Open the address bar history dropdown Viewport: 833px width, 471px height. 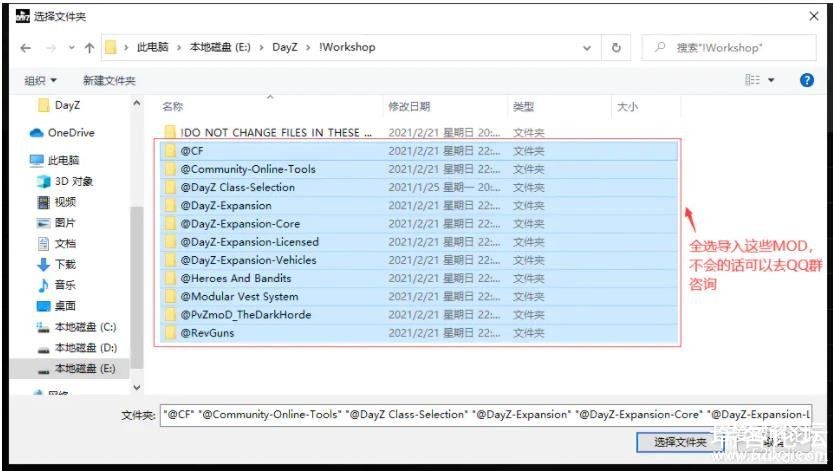click(x=587, y=48)
